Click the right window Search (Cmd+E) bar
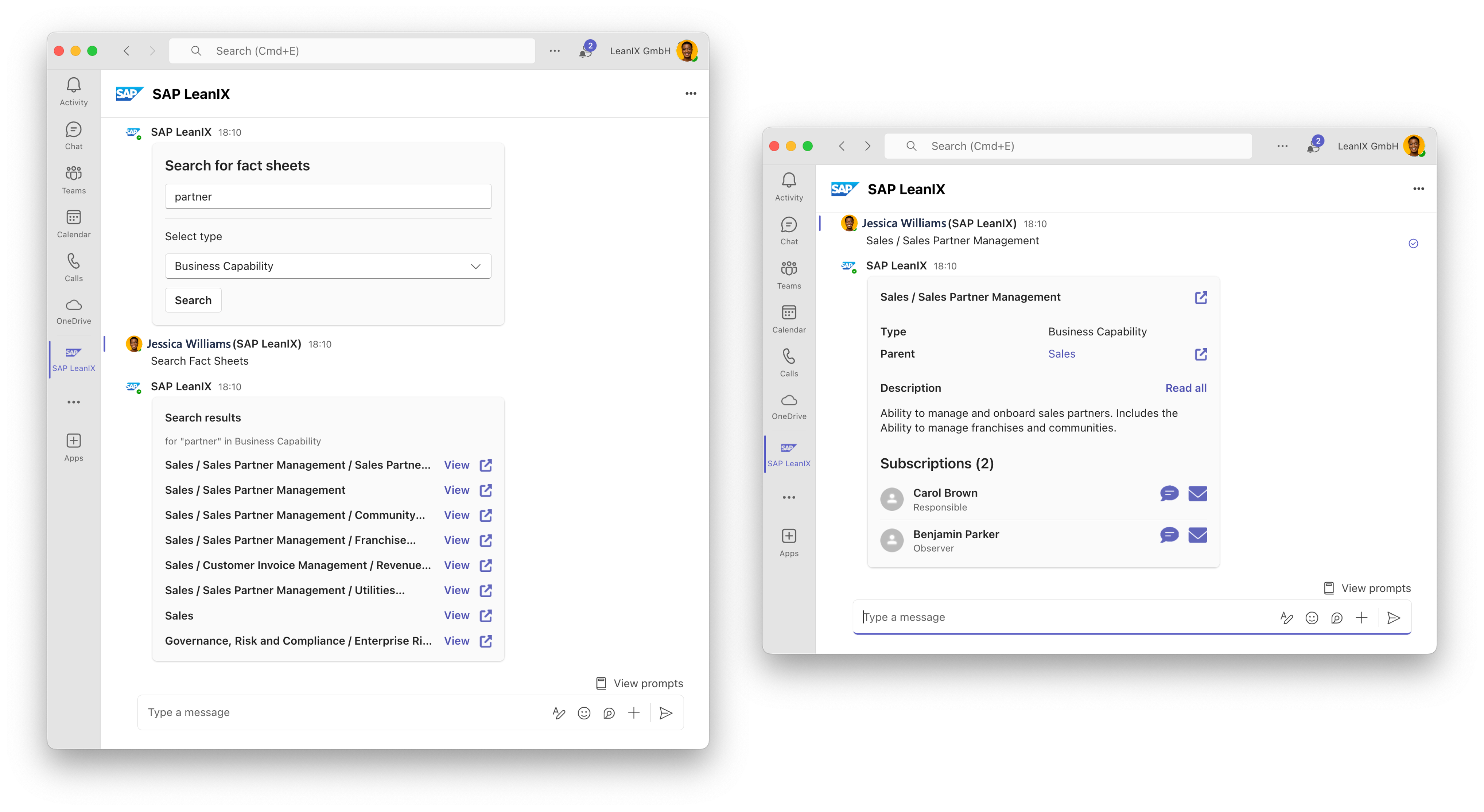 1068,146
